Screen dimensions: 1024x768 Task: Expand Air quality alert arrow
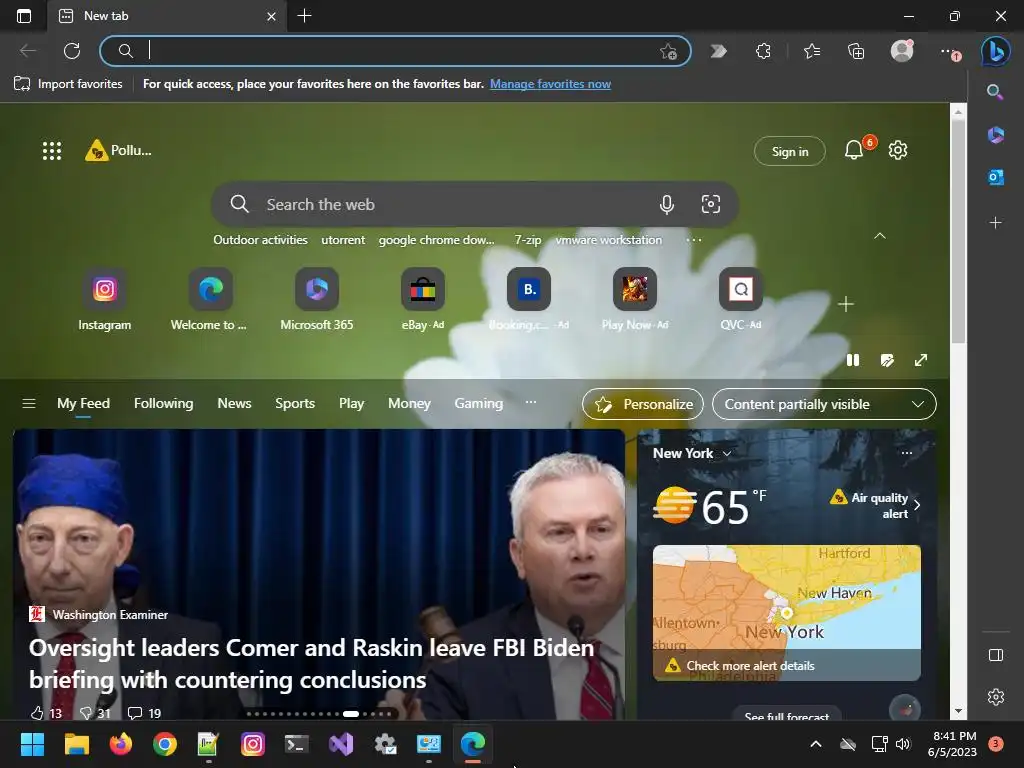(x=917, y=505)
